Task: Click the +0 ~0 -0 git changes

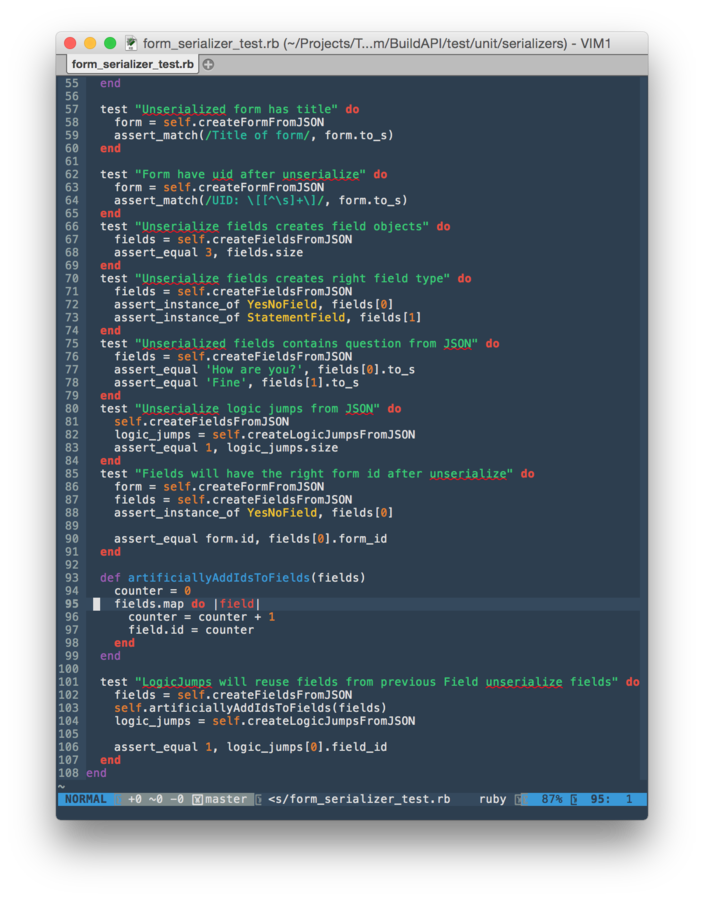Action: pyautogui.click(x=155, y=799)
